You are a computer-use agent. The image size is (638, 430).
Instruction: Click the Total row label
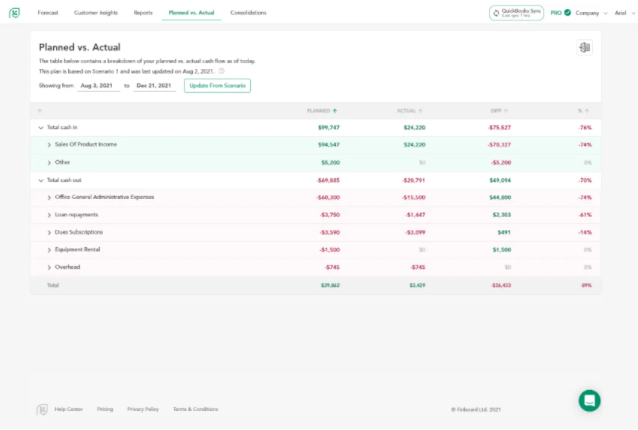point(53,285)
